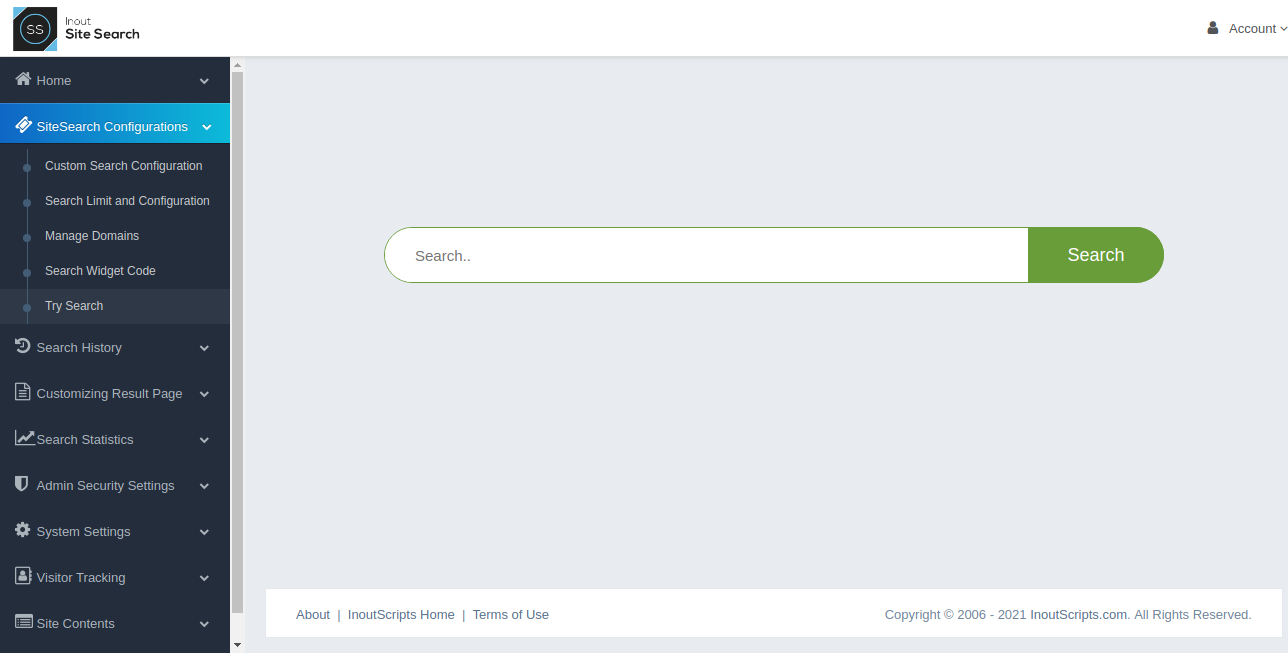Viewport: 1288px width, 653px height.
Task: Open the Home sidebar menu
Action: (x=115, y=80)
